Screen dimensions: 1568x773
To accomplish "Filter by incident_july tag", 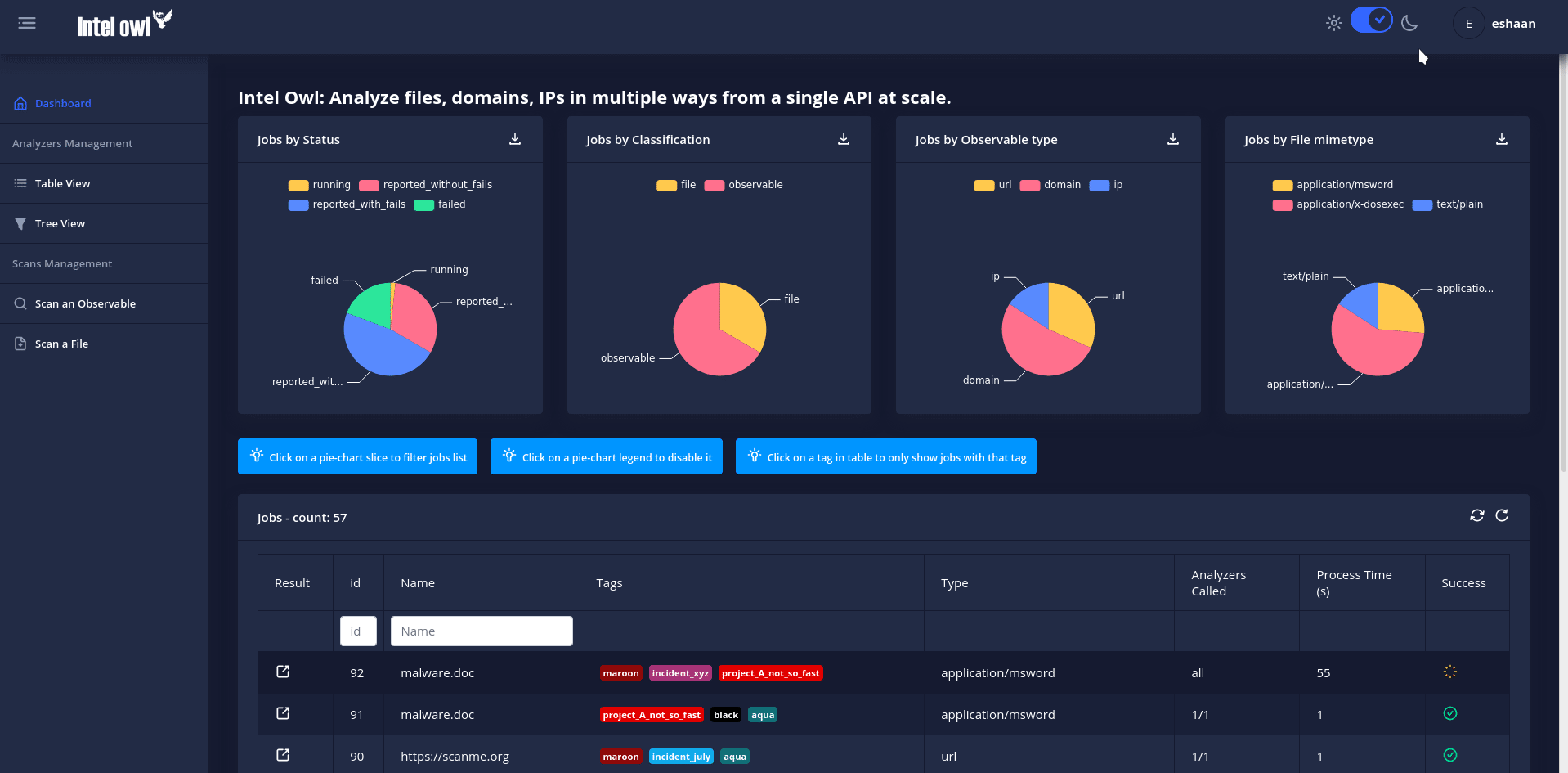I will 681,757.
